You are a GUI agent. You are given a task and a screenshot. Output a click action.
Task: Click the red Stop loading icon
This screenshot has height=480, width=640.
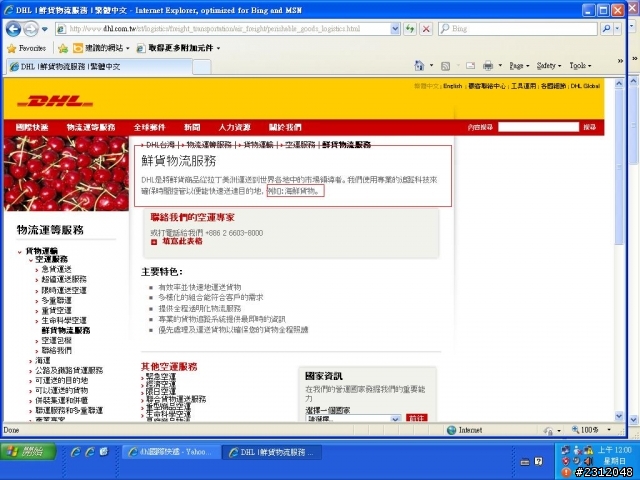[426, 29]
